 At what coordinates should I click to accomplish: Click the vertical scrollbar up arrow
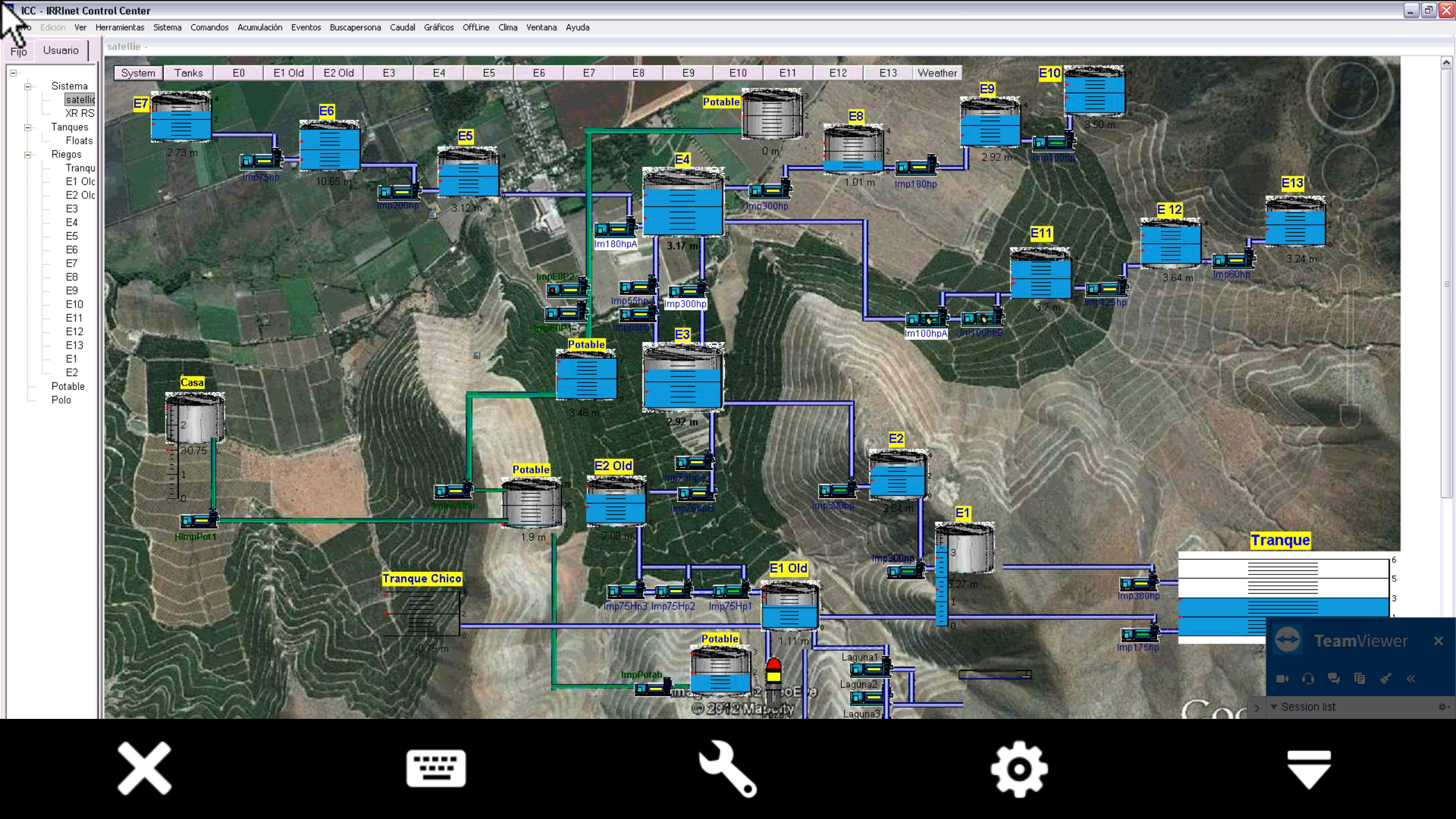click(x=1446, y=62)
